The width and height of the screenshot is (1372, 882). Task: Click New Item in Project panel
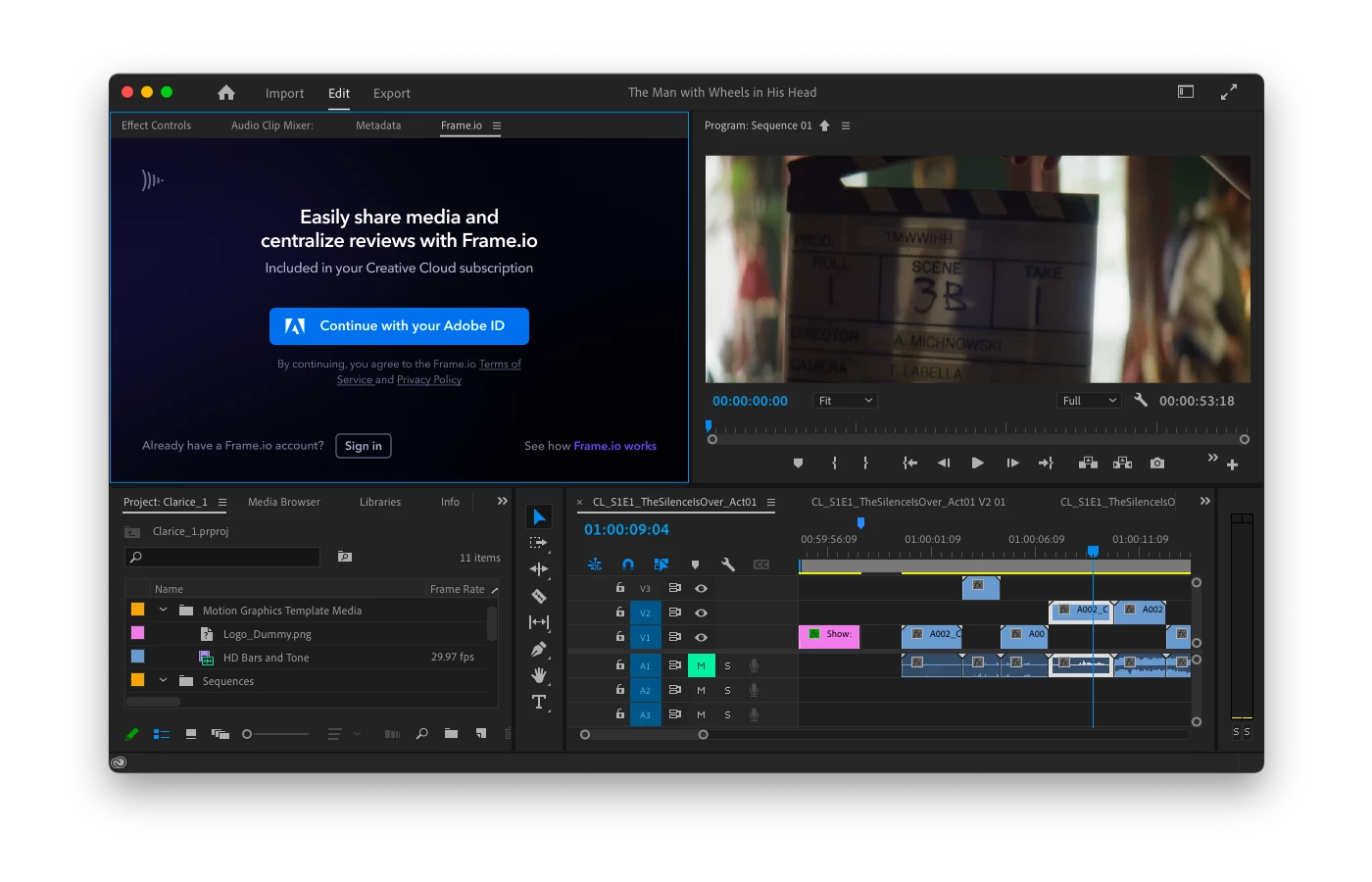click(x=481, y=733)
